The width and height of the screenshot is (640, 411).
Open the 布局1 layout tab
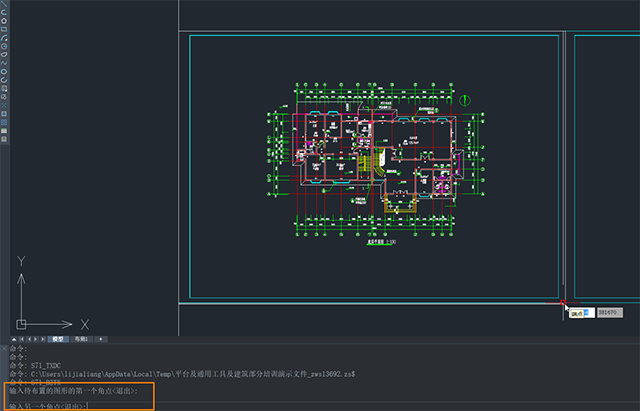80,340
